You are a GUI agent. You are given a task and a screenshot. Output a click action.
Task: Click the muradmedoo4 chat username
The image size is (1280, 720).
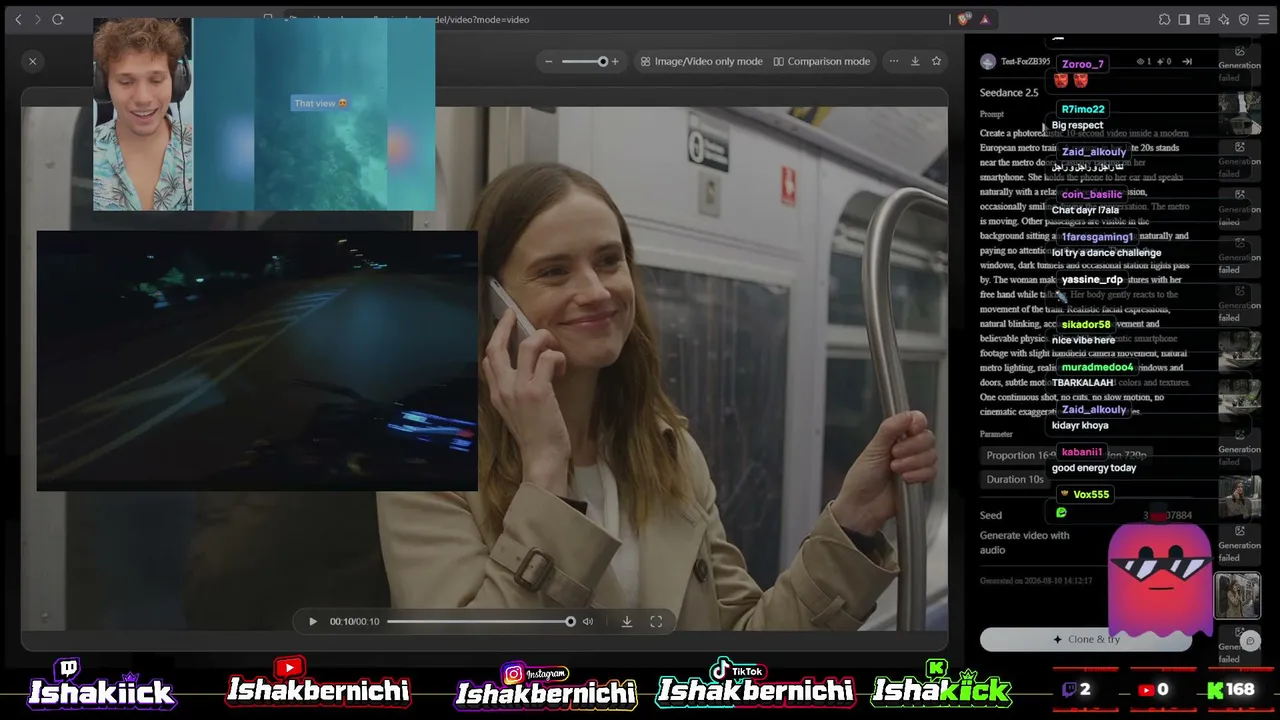tap(1097, 367)
